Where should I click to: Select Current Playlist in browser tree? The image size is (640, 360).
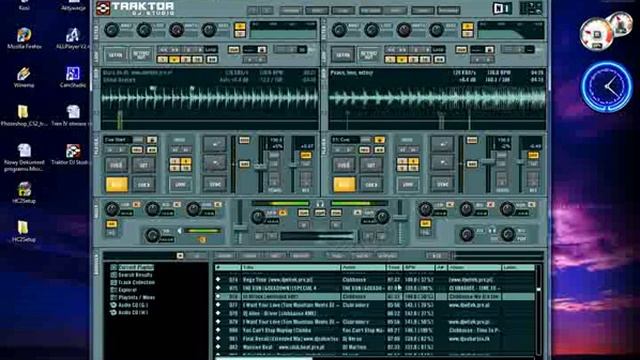[x=136, y=267]
